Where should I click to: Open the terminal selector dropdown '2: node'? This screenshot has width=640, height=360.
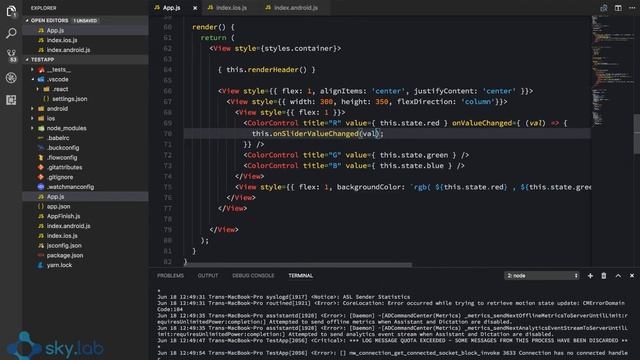tap(542, 276)
